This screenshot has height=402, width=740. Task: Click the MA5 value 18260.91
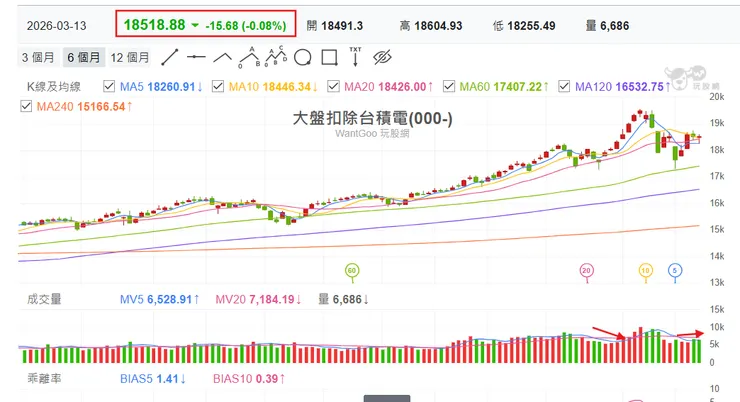(x=171, y=87)
